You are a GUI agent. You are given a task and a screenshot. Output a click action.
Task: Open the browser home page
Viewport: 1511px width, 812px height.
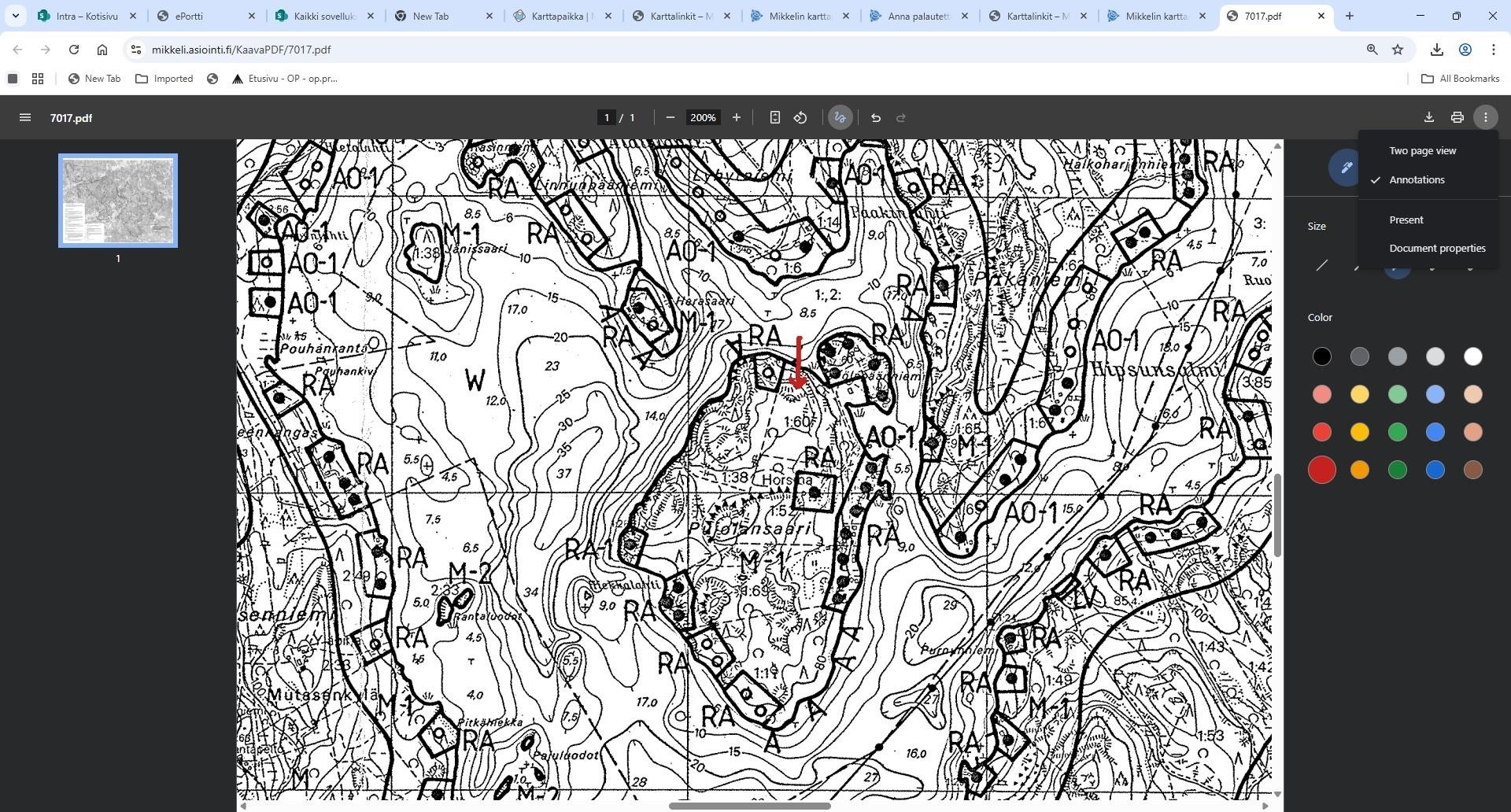pyautogui.click(x=102, y=50)
